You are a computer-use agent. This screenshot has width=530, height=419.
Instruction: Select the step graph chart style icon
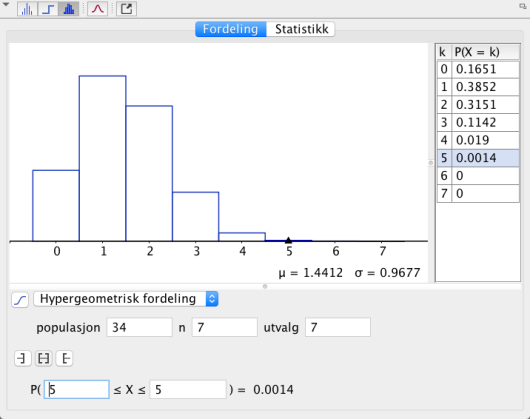coord(48,9)
